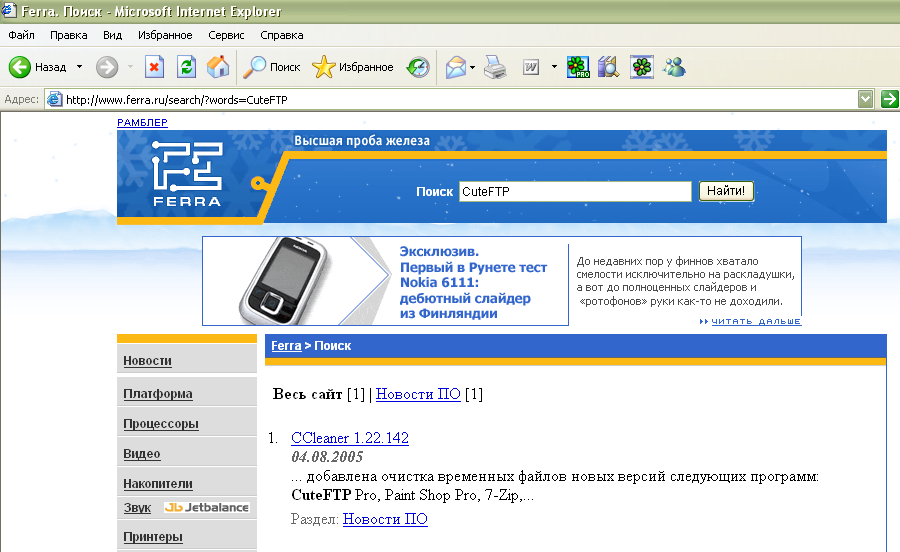Open the Поиск search toolbar button
The height and width of the screenshot is (552, 900).
click(x=271, y=67)
